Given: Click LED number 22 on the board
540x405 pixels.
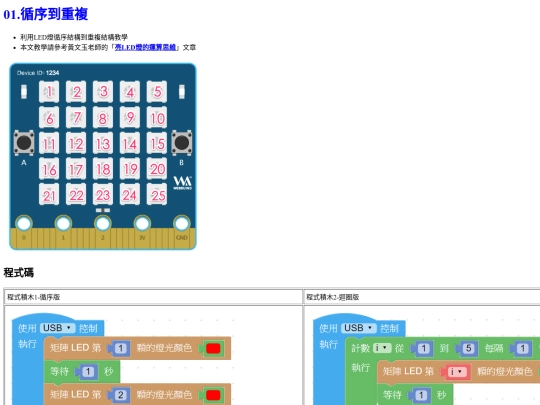Looking at the screenshot, I should [x=76, y=194].
